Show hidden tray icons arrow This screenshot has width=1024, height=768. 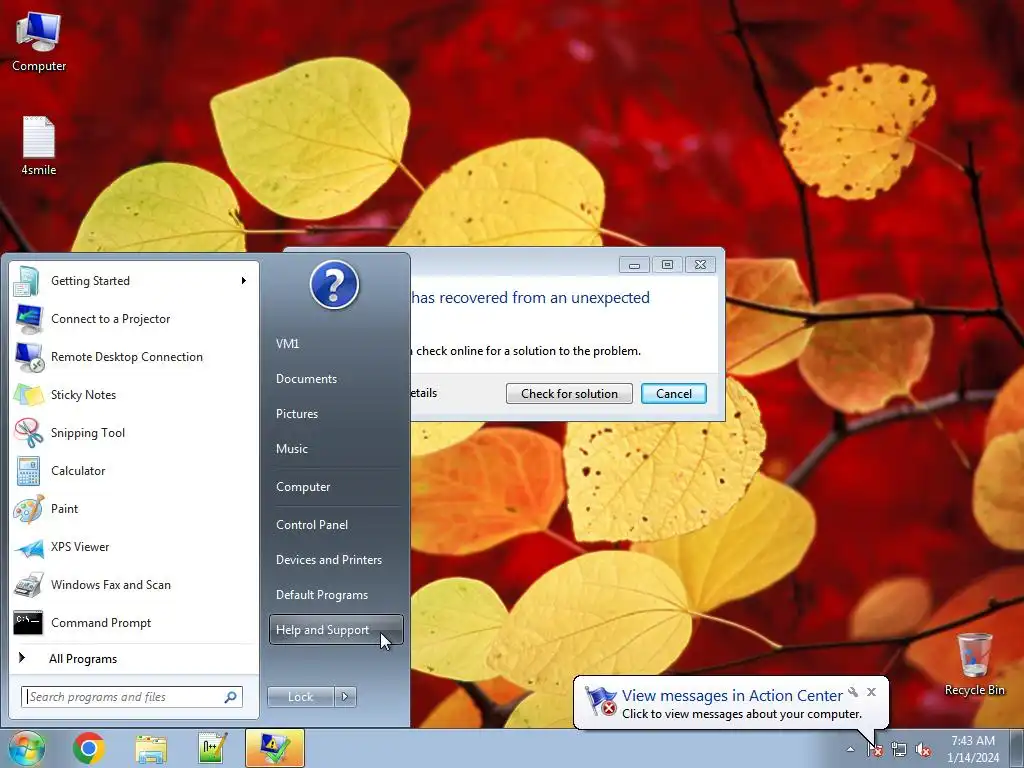click(x=850, y=749)
